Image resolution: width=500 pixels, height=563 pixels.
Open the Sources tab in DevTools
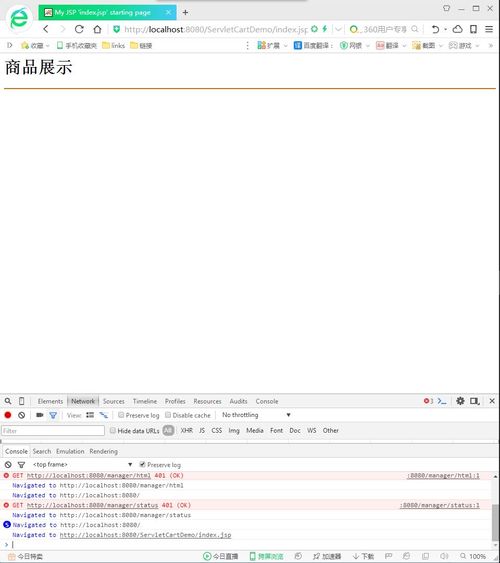pos(113,401)
